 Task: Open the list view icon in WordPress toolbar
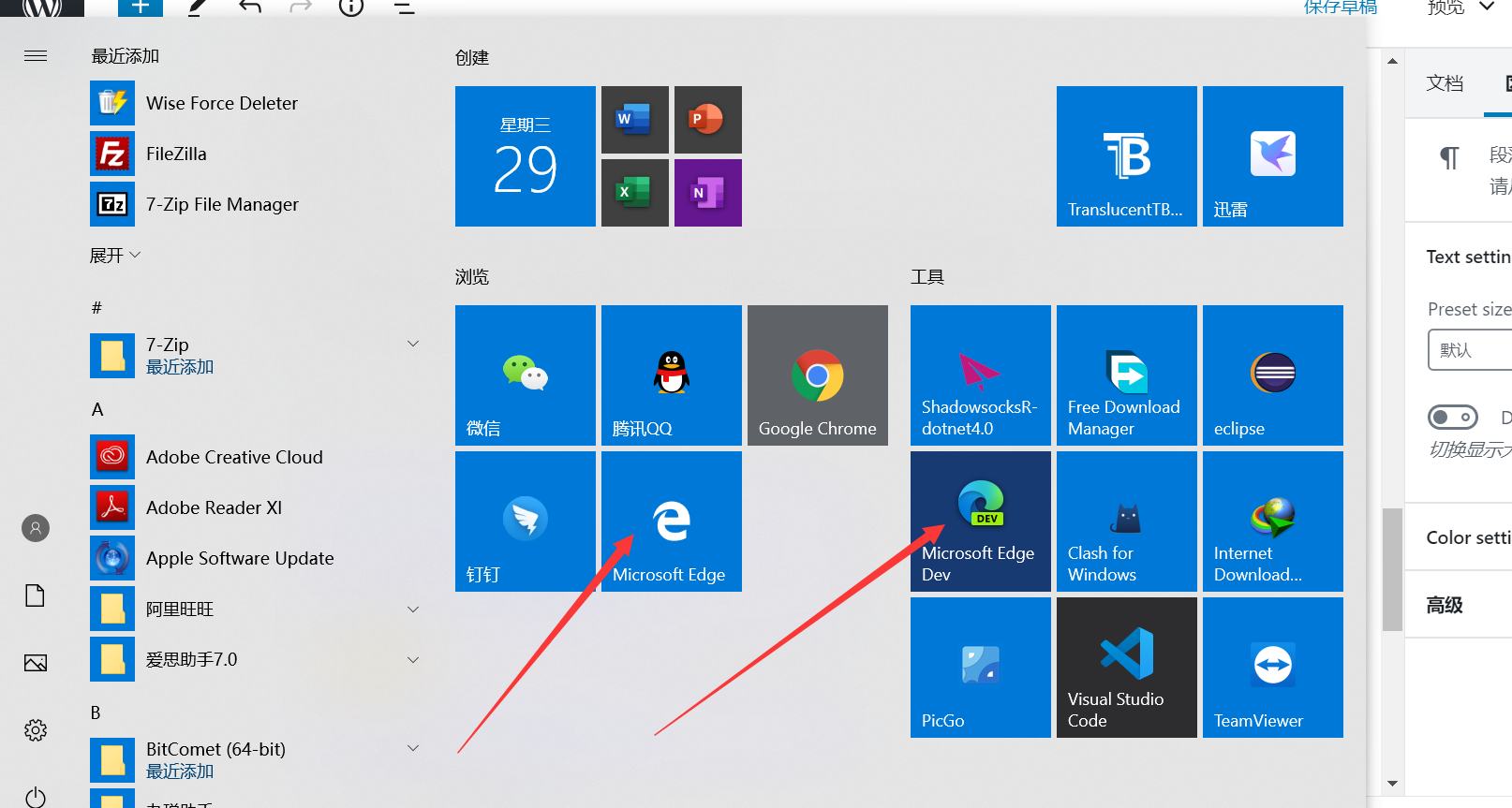coord(404,7)
